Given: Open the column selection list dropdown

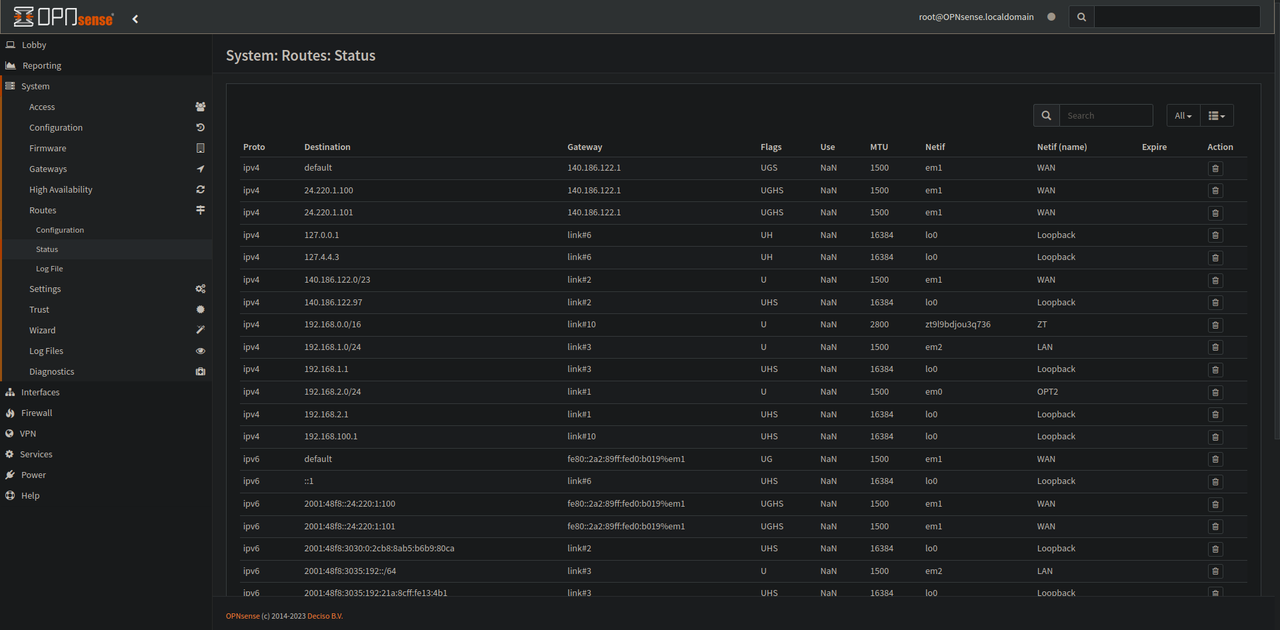Looking at the screenshot, I should coord(1216,115).
